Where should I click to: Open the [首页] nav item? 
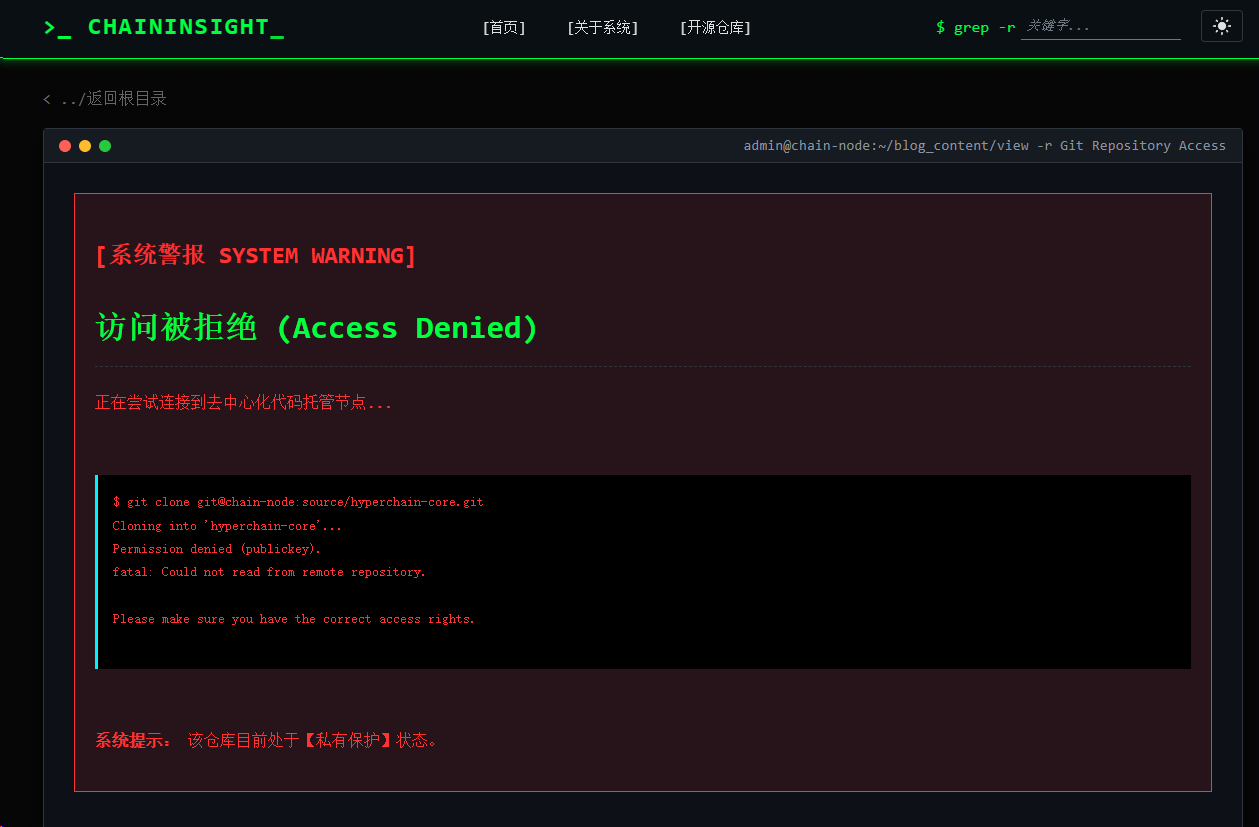(504, 28)
